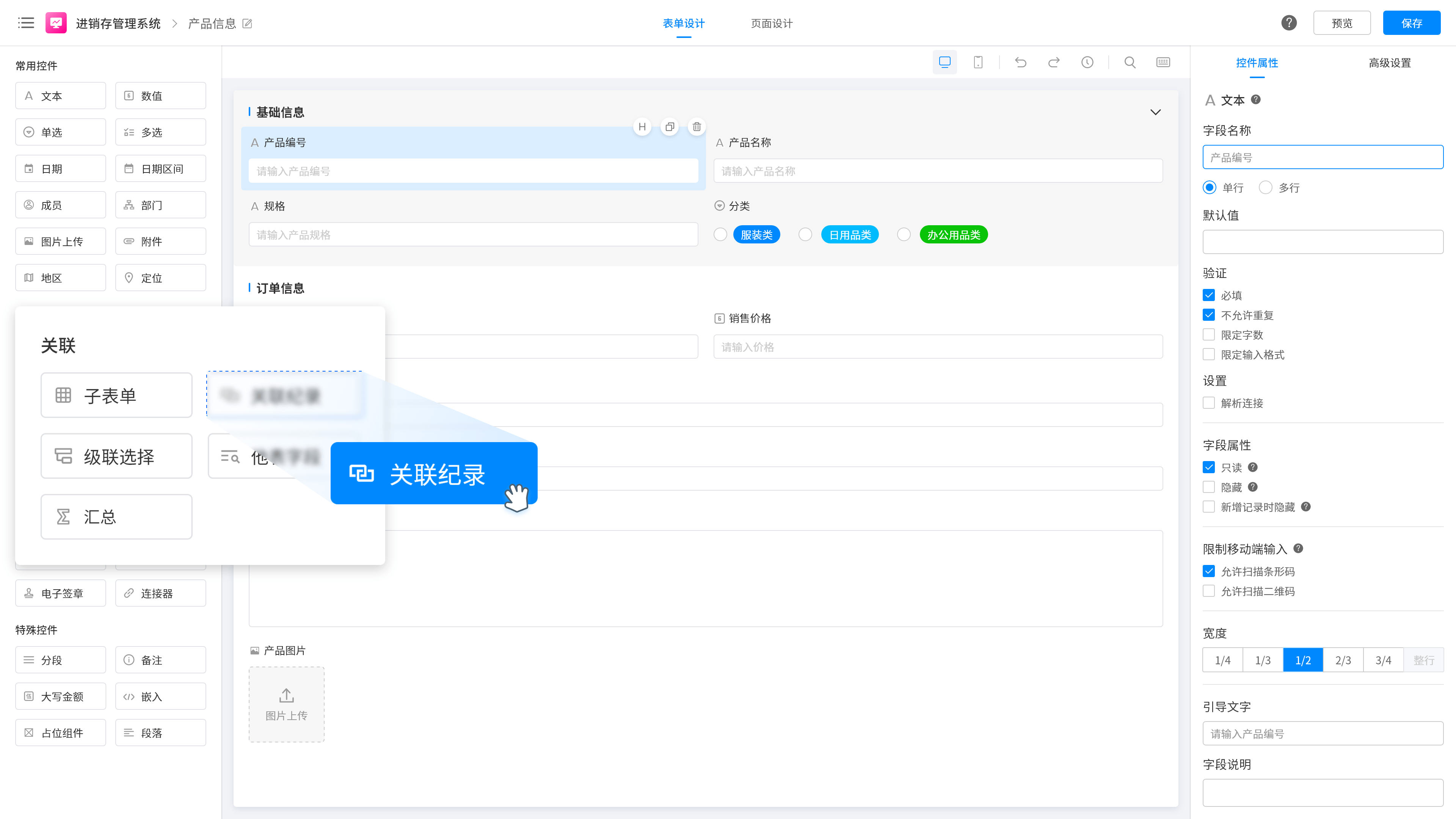Click the edit icon beside 产品信息
The width and height of the screenshot is (1456, 819).
[247, 23]
